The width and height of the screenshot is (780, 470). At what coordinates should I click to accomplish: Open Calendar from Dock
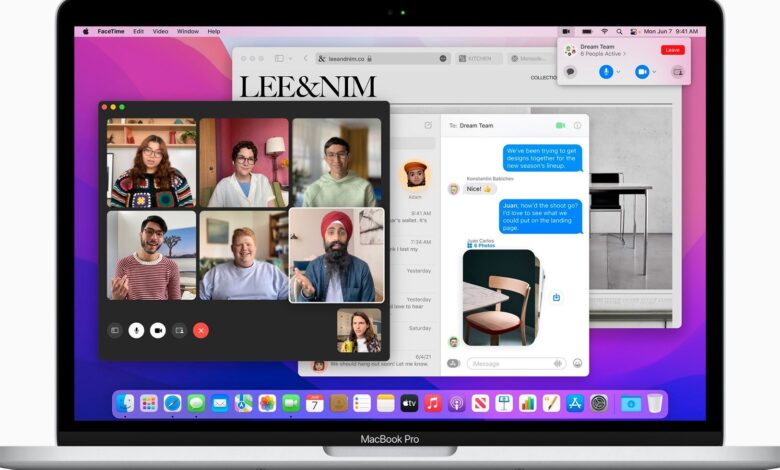pos(314,403)
